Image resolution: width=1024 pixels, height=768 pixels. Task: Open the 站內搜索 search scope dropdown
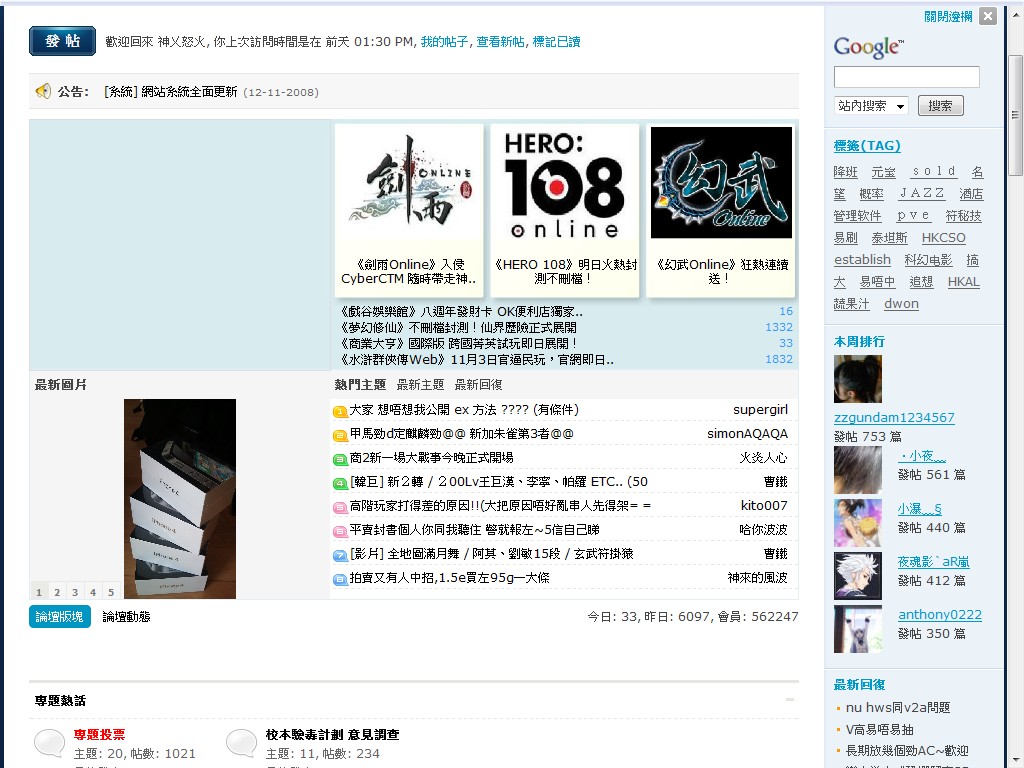pos(871,106)
